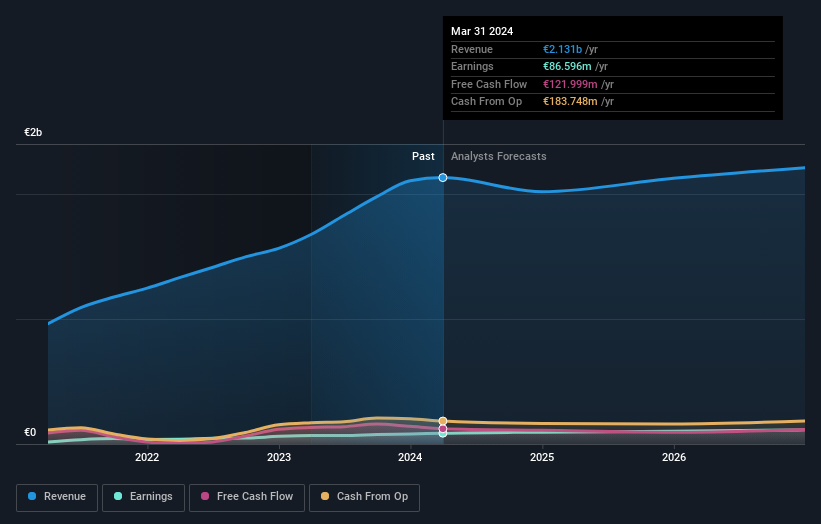Click the Past label

(x=423, y=157)
